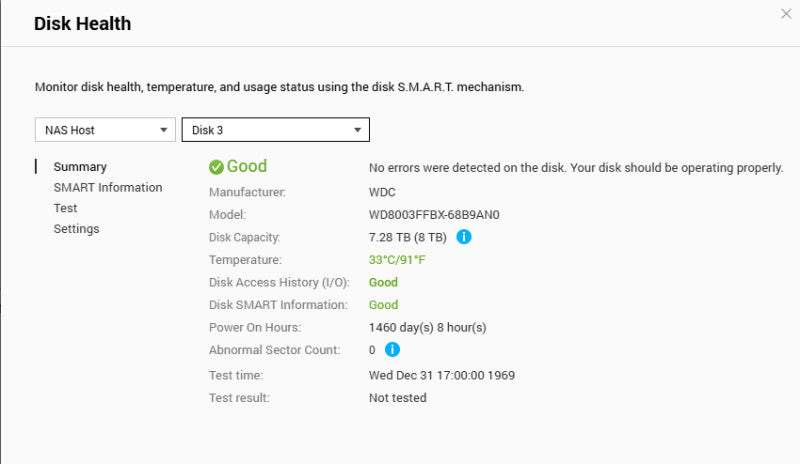Click the Power On Hours label
This screenshot has width=800, height=464.
click(255, 327)
